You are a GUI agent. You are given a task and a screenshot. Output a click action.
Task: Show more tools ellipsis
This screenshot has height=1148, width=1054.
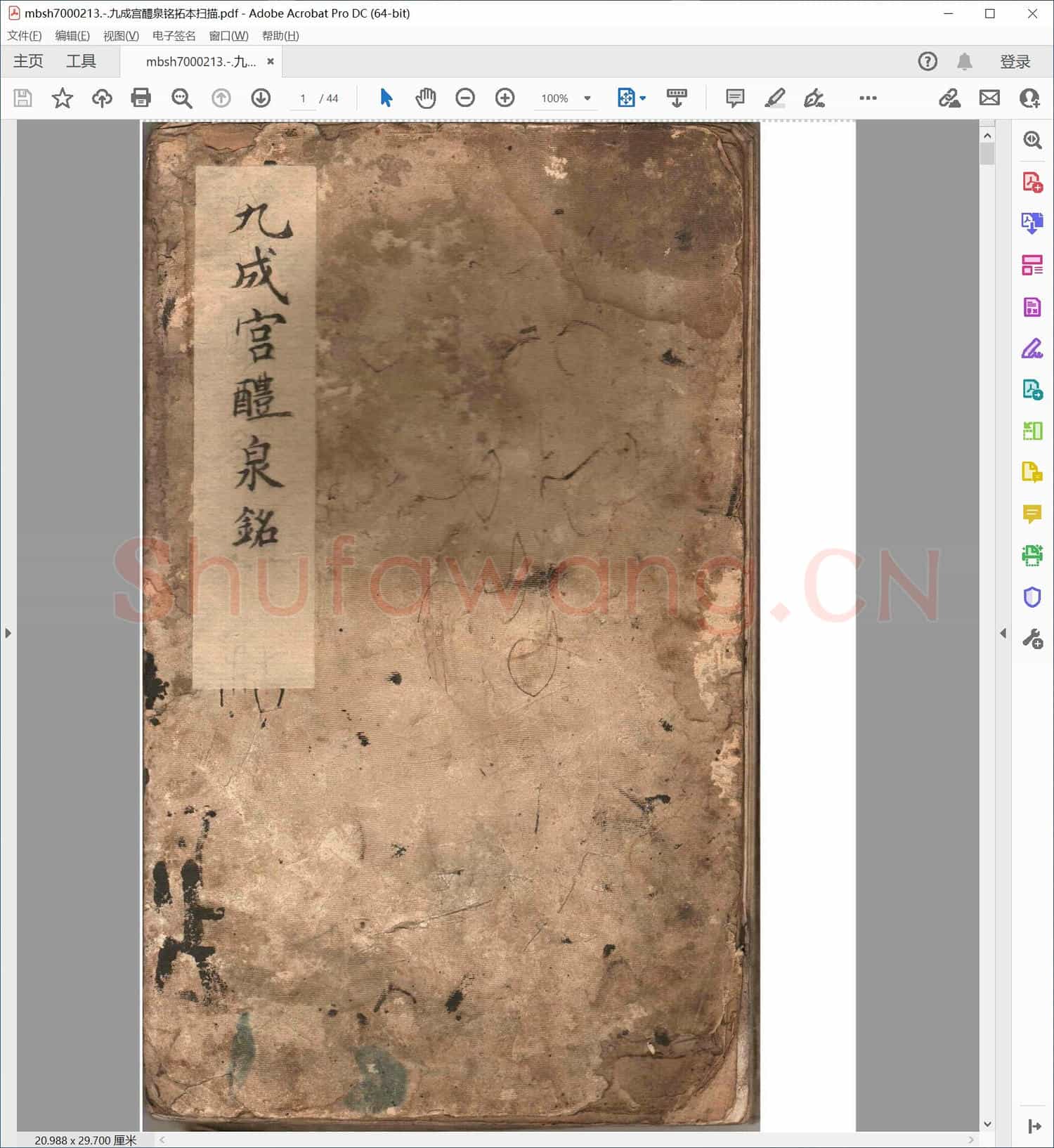(868, 98)
